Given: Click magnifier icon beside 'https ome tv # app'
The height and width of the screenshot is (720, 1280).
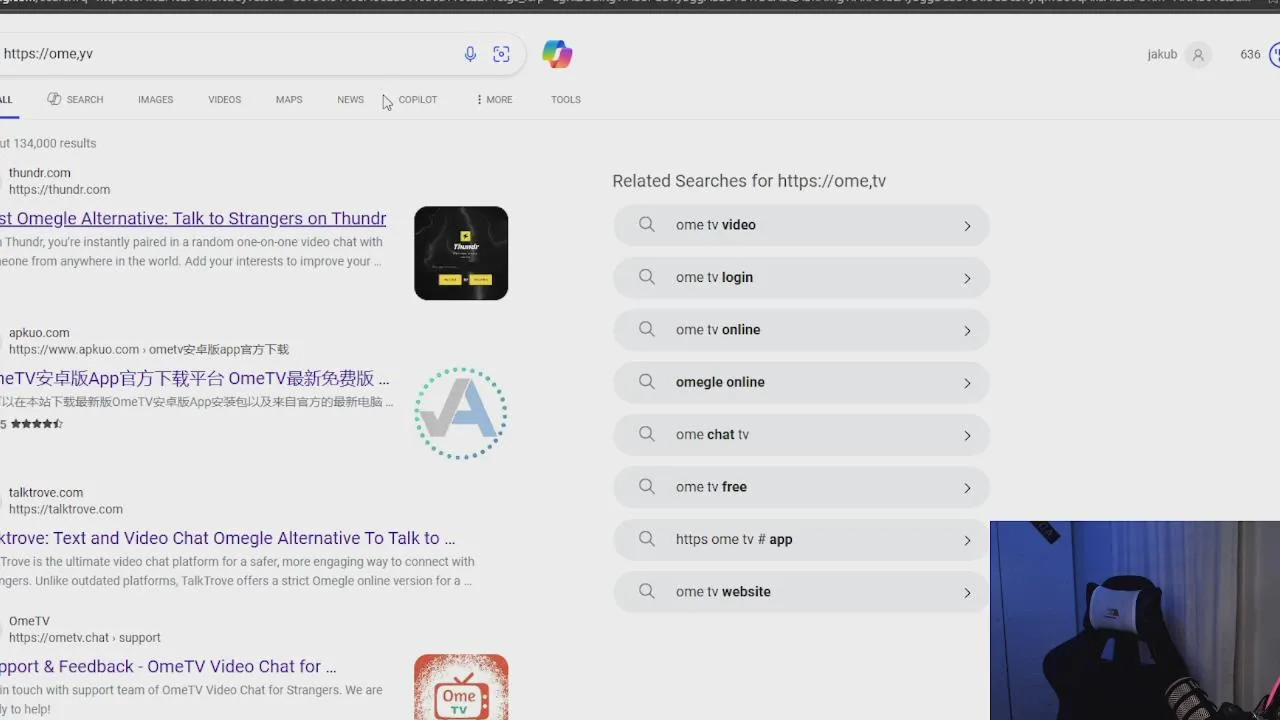Looking at the screenshot, I should [x=647, y=539].
